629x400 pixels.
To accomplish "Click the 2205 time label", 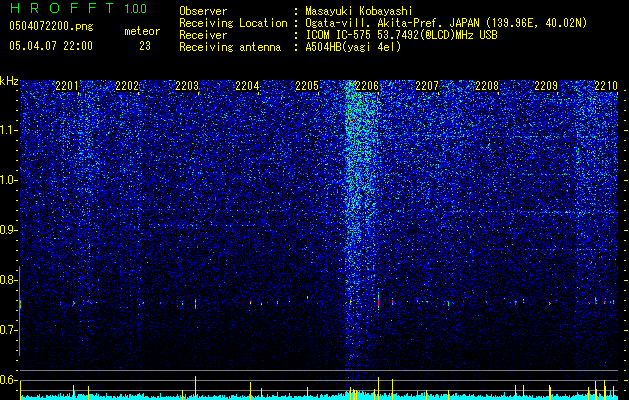I will 307,85.
